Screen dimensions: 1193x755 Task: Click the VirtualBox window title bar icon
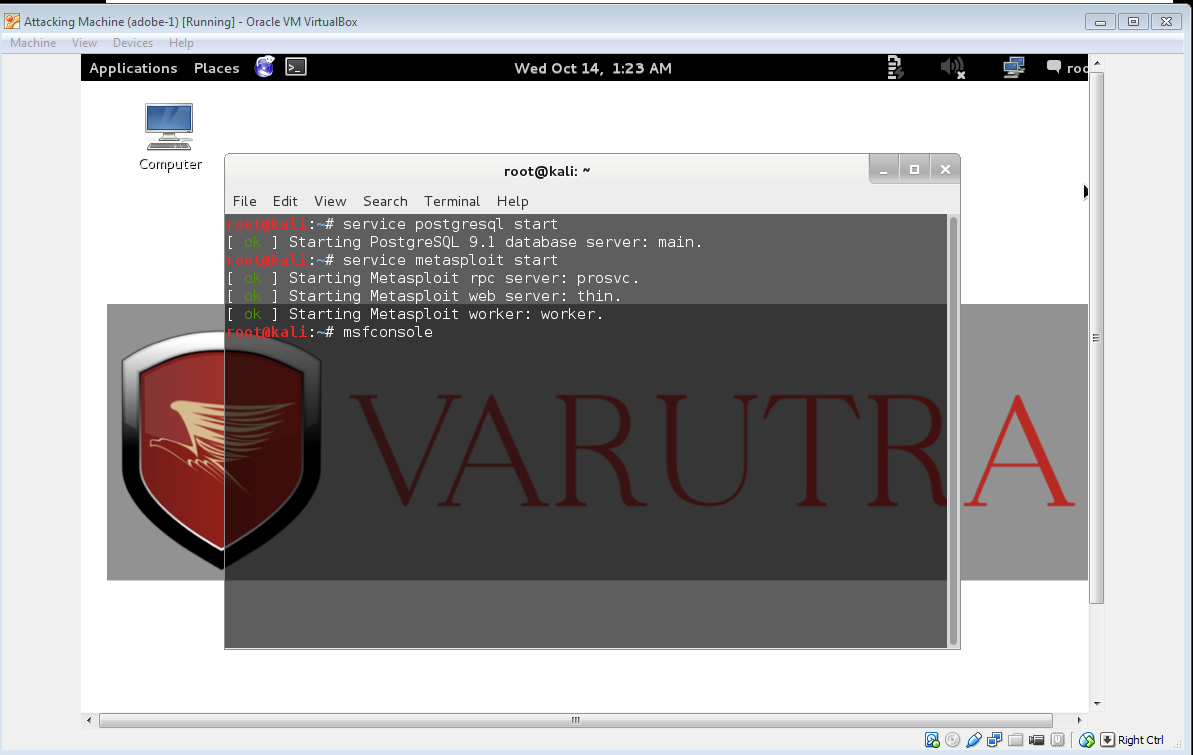12,21
